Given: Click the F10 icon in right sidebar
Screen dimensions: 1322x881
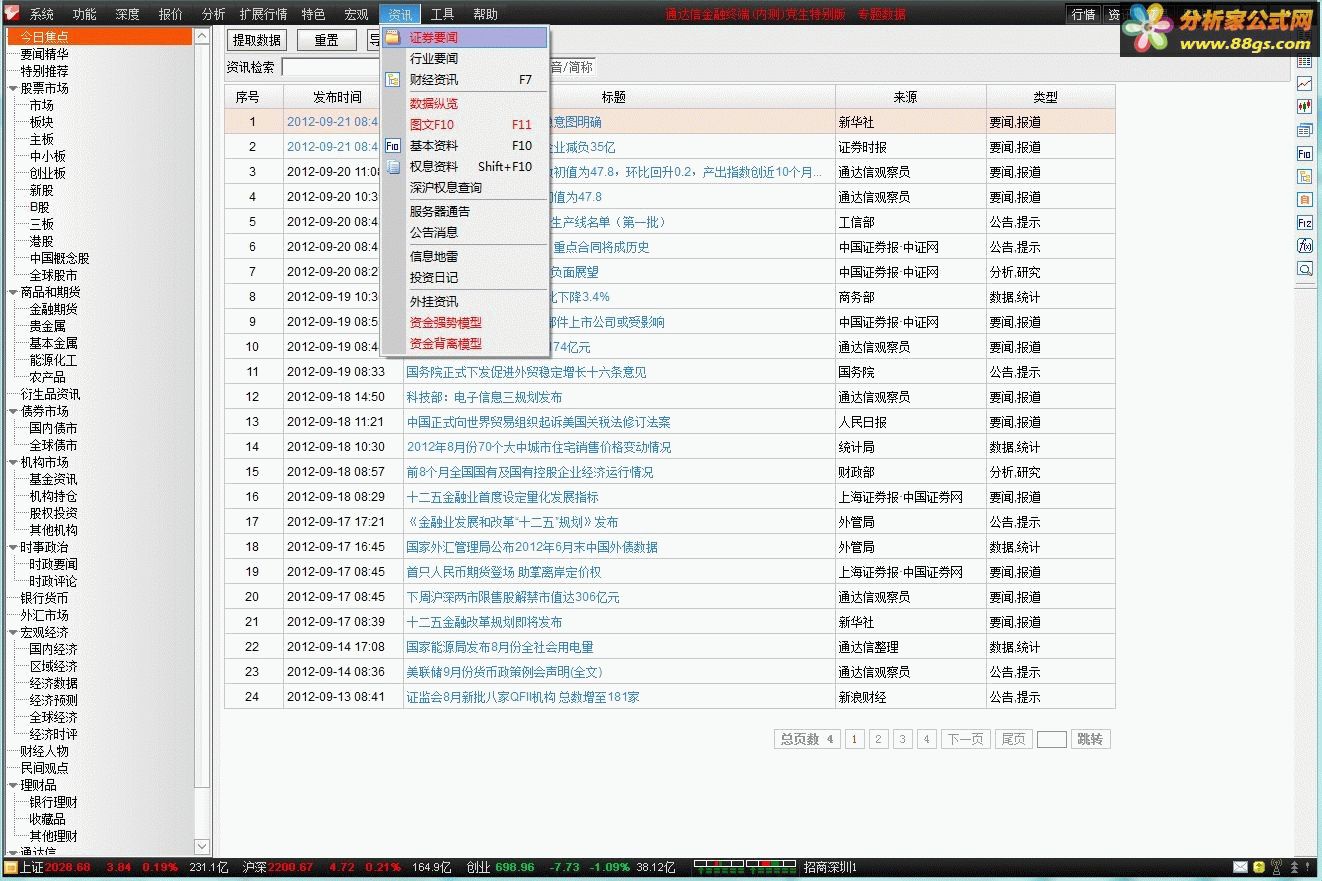Looking at the screenshot, I should pyautogui.click(x=1304, y=153).
